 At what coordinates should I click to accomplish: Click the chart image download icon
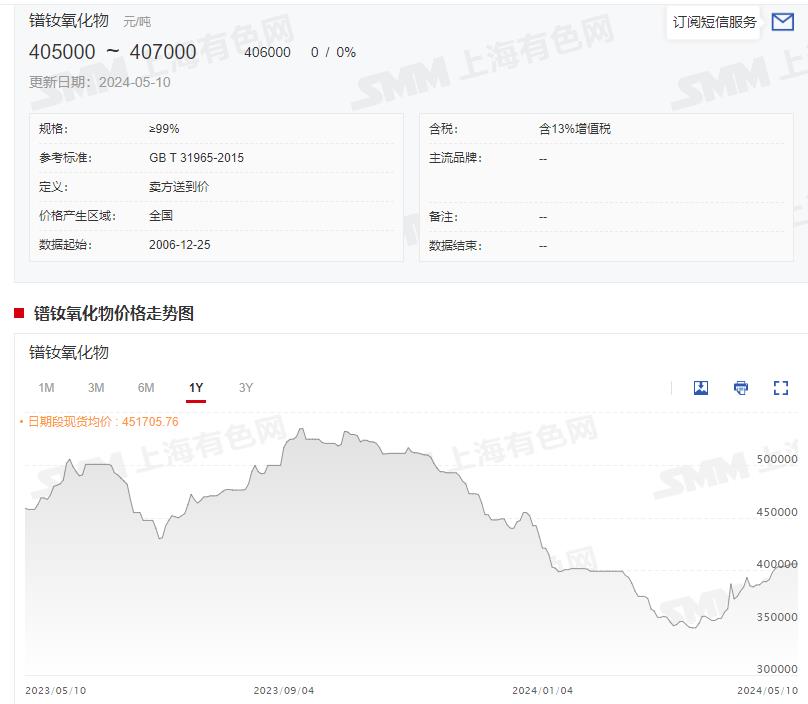tap(700, 387)
